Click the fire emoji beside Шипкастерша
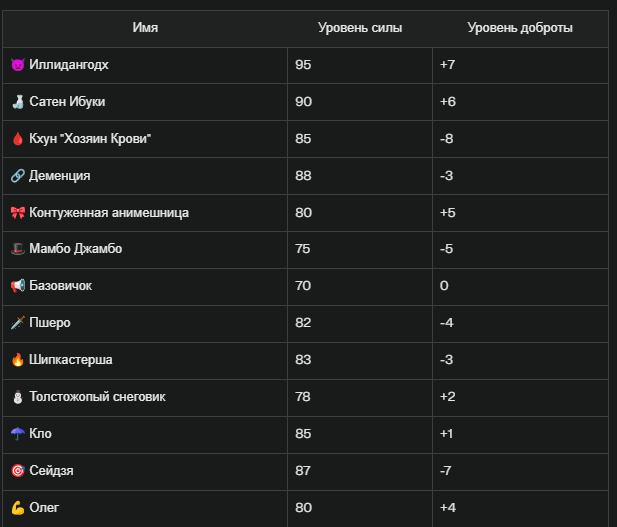Image resolution: width=617 pixels, height=527 pixels. (18, 360)
